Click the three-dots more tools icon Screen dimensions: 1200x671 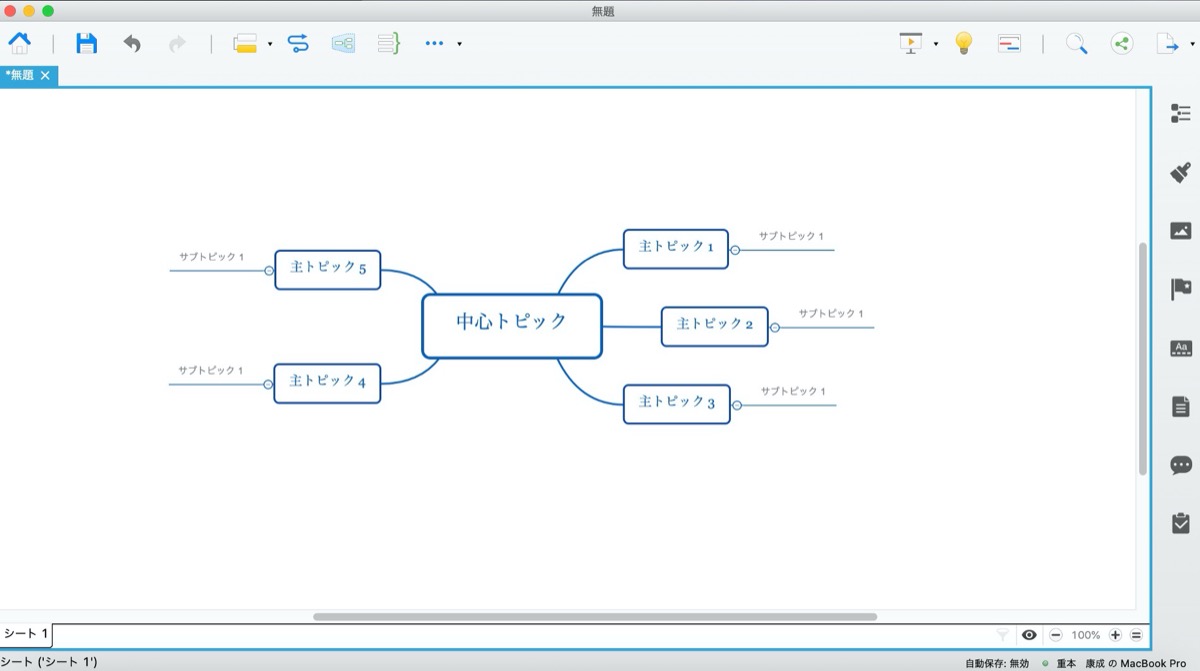[x=434, y=43]
